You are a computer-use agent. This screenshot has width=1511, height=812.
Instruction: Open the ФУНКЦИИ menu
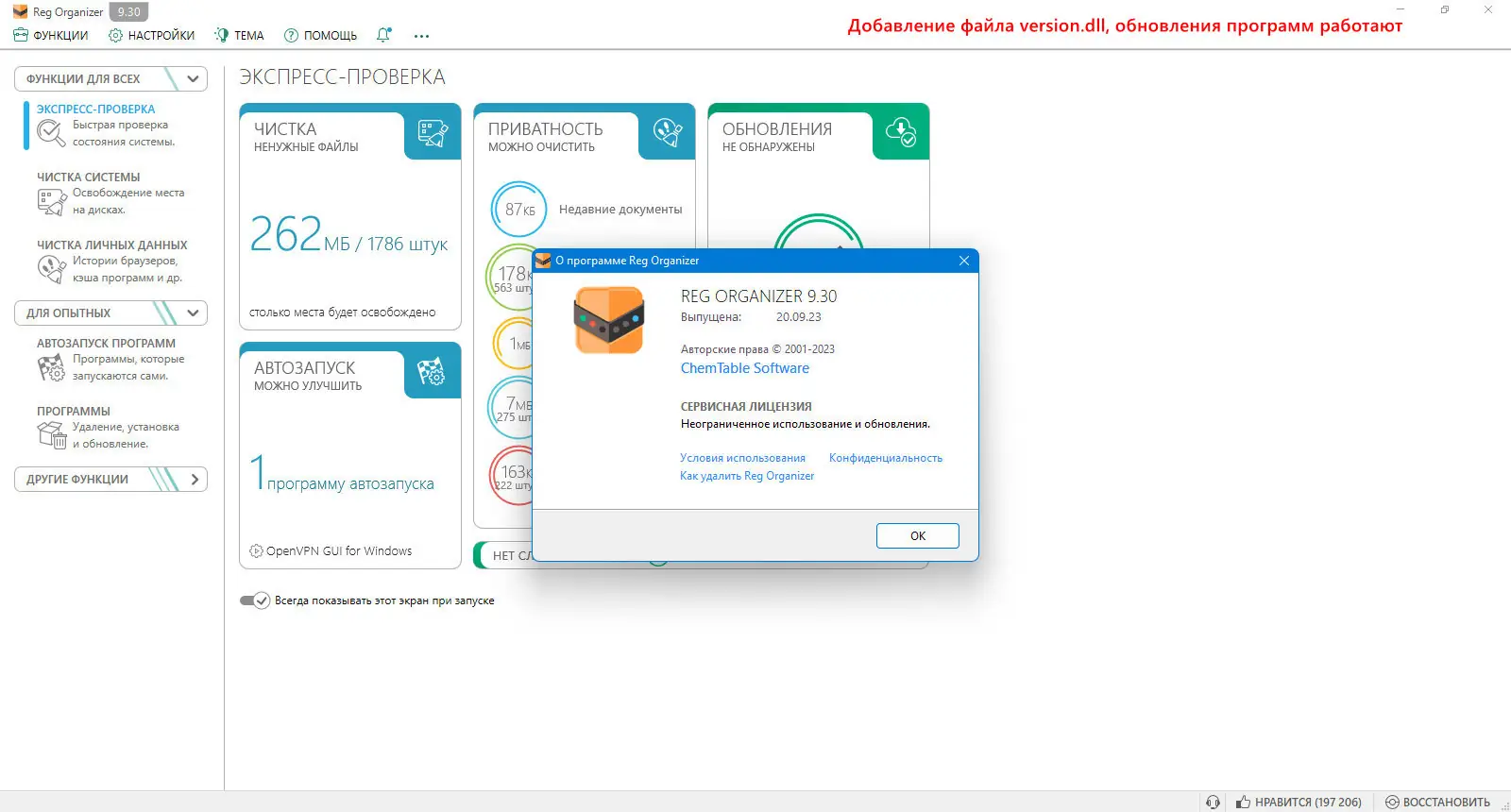pyautogui.click(x=51, y=35)
